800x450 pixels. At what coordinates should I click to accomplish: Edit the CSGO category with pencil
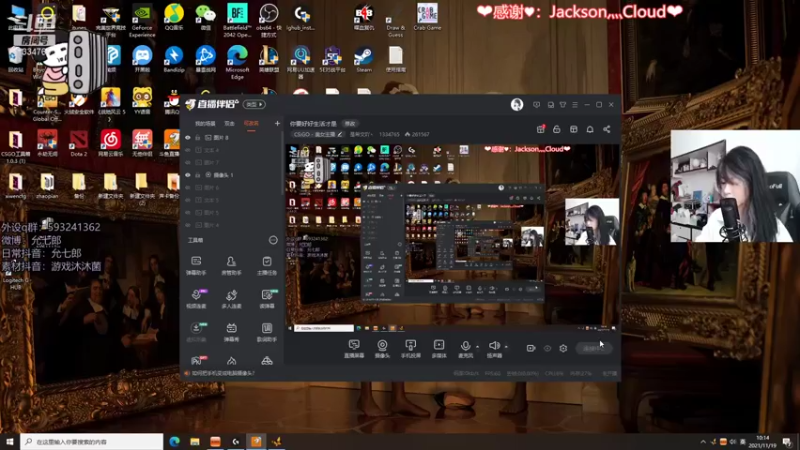pos(340,135)
